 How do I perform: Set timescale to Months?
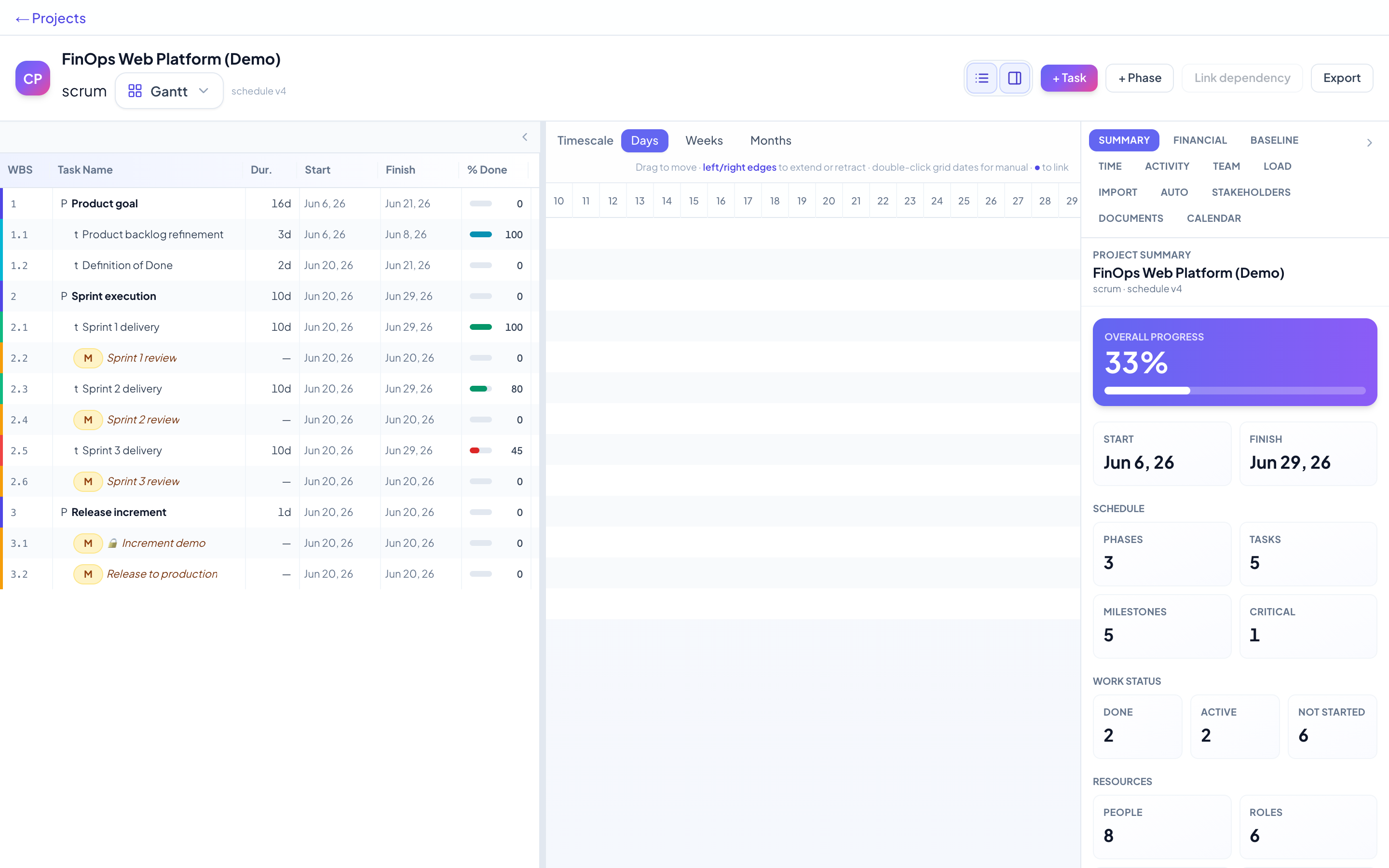coord(770,141)
